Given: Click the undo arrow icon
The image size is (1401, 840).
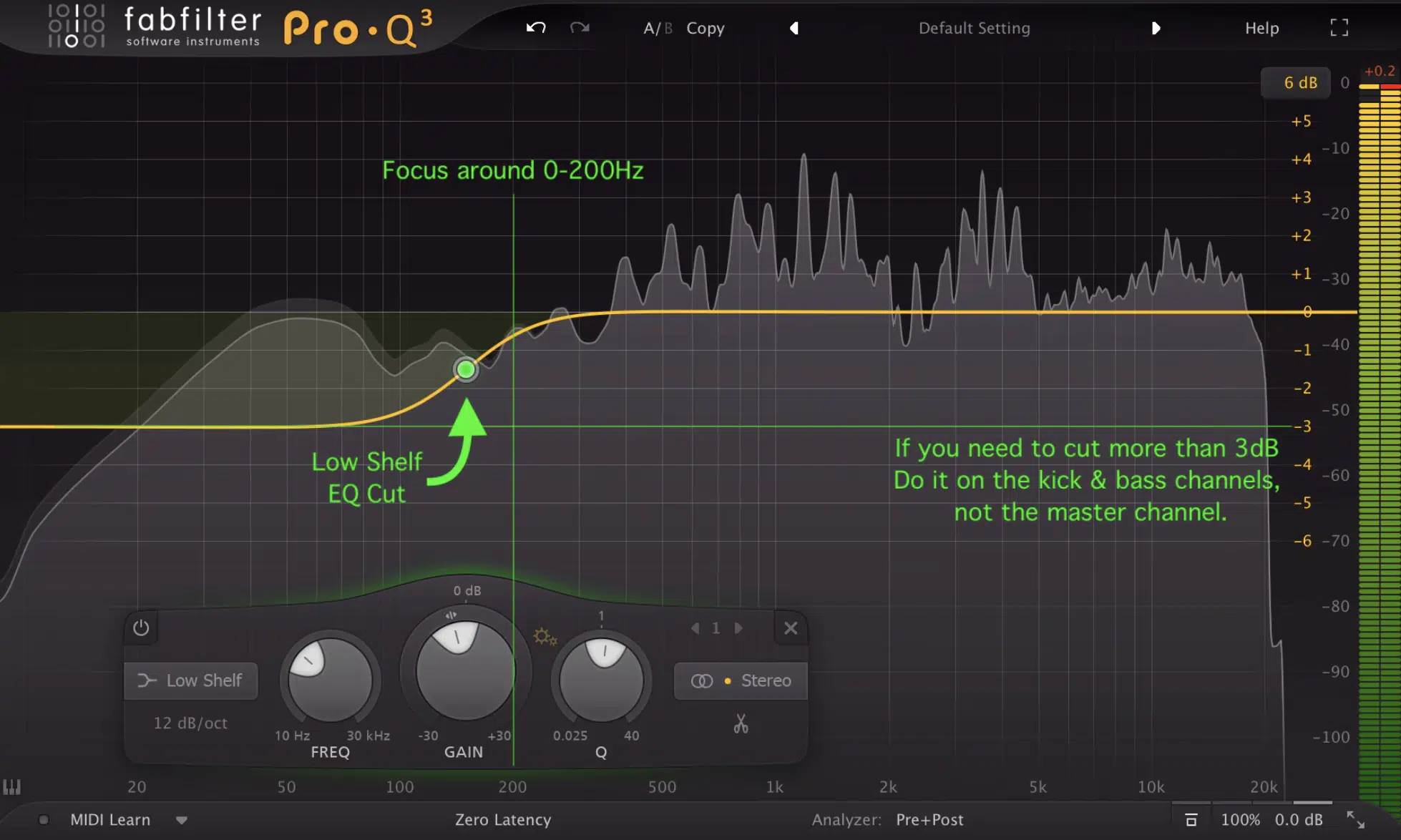Looking at the screenshot, I should point(537,27).
